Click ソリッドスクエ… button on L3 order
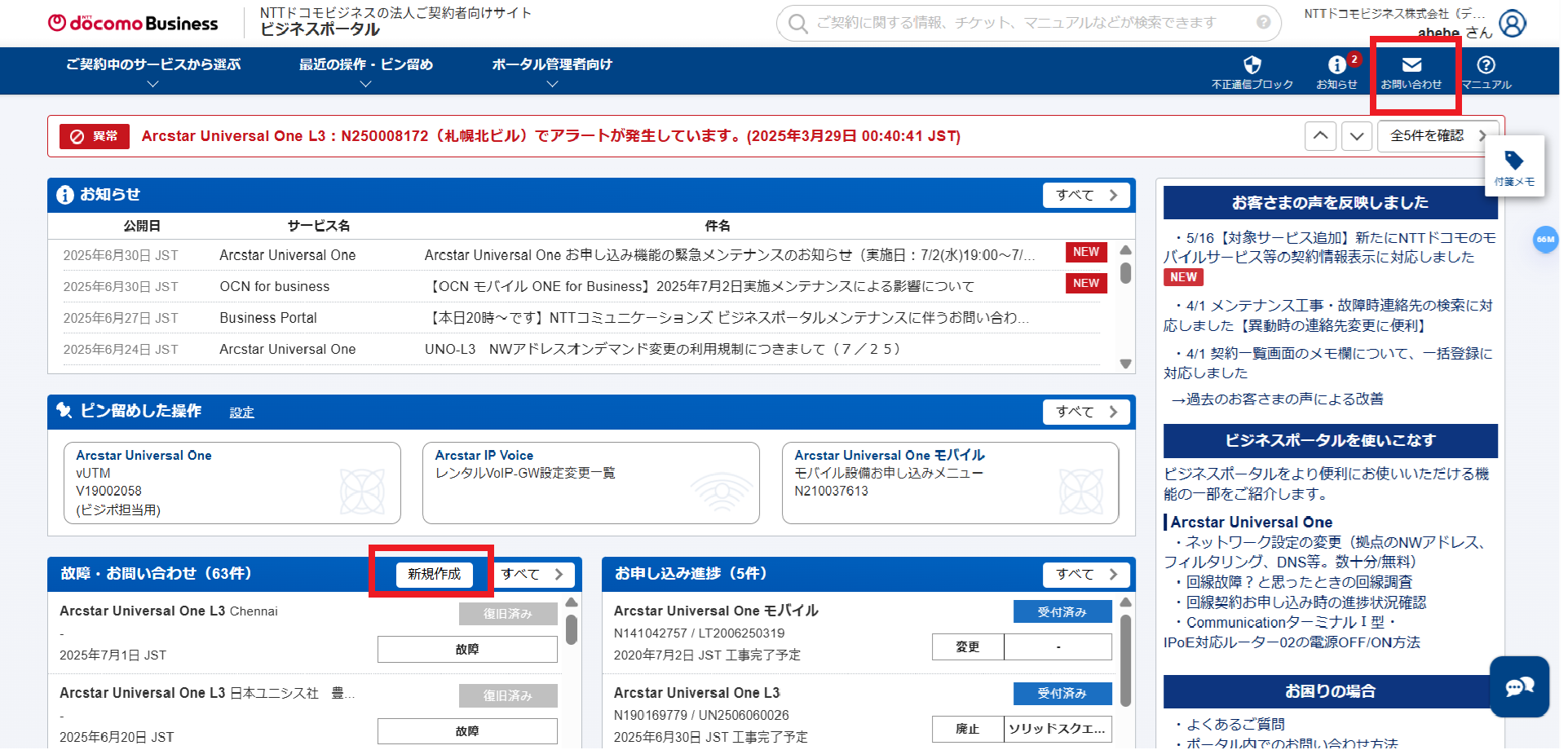Viewport: 1568px width, 750px height. 1058,730
